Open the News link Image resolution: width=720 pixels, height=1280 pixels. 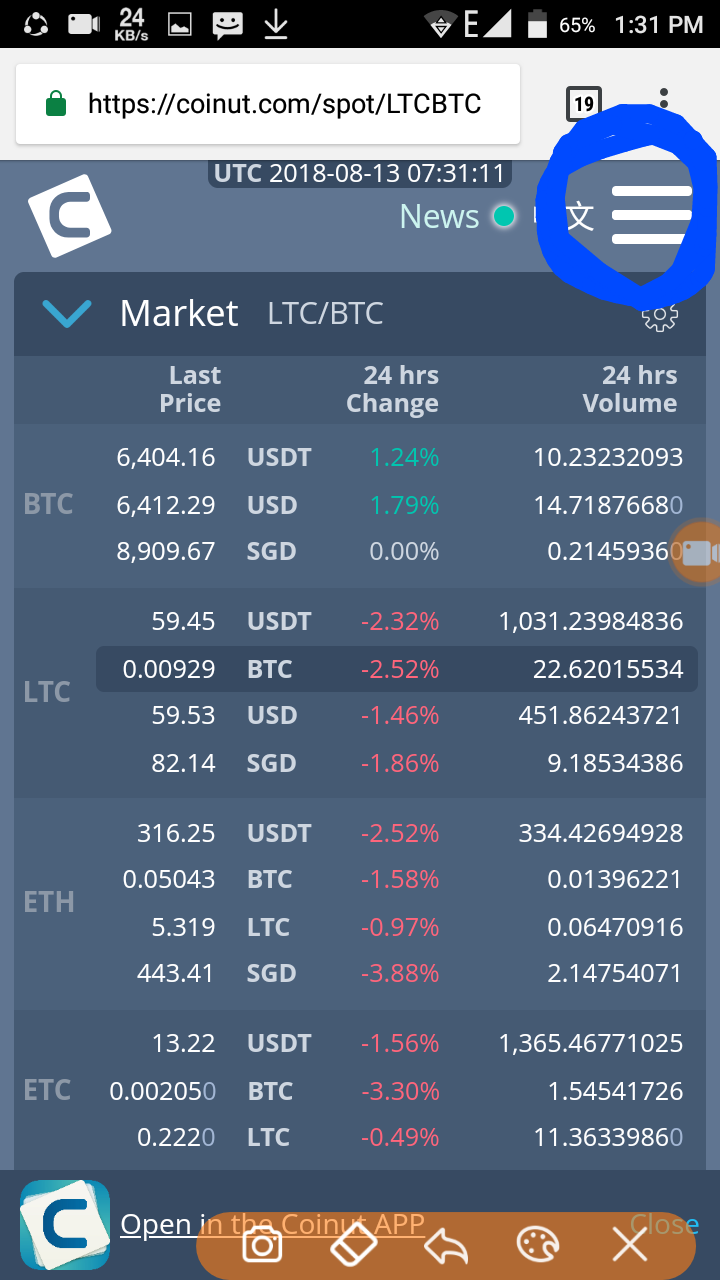pyautogui.click(x=439, y=216)
